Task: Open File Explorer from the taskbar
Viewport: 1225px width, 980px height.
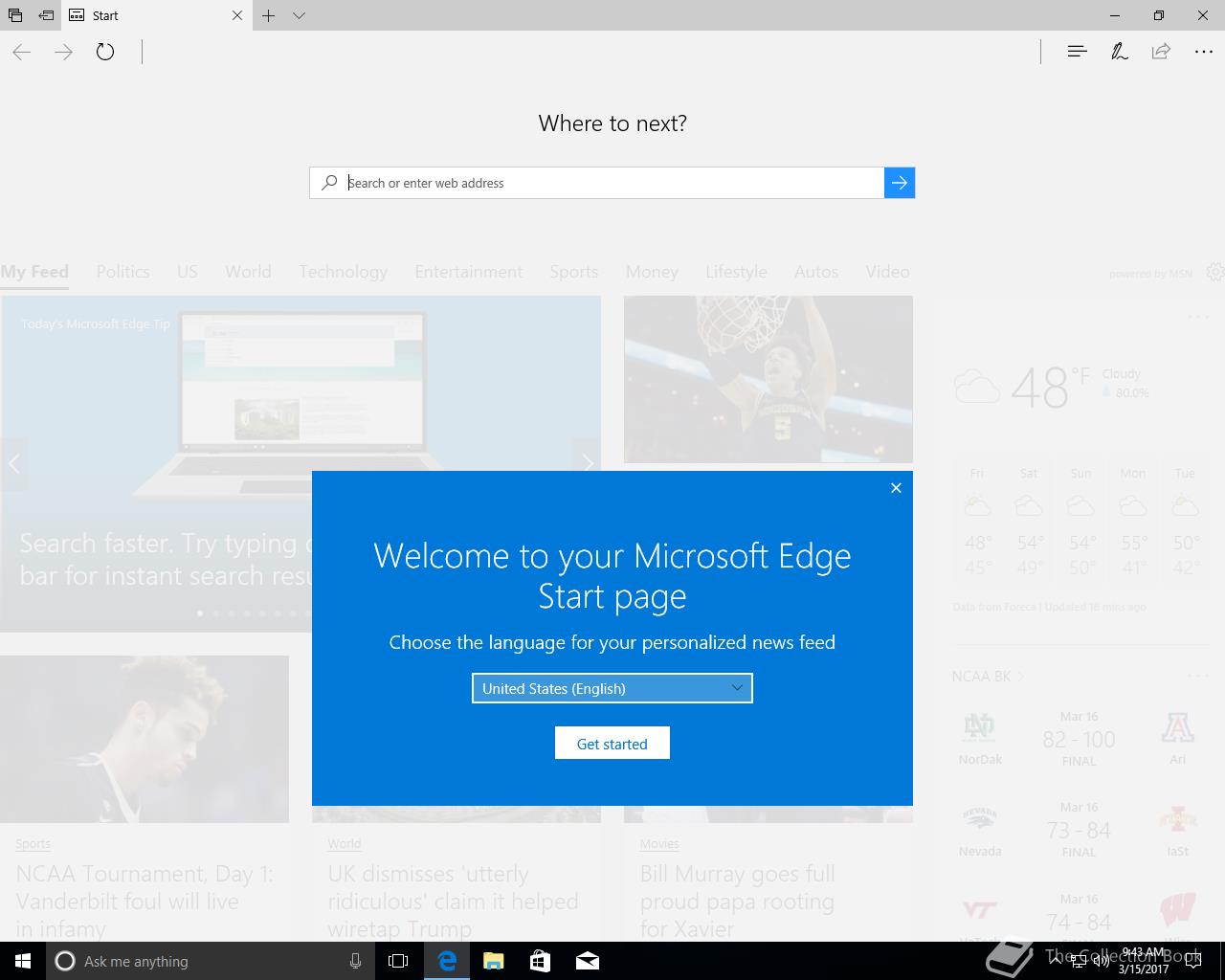Action: pos(493,961)
